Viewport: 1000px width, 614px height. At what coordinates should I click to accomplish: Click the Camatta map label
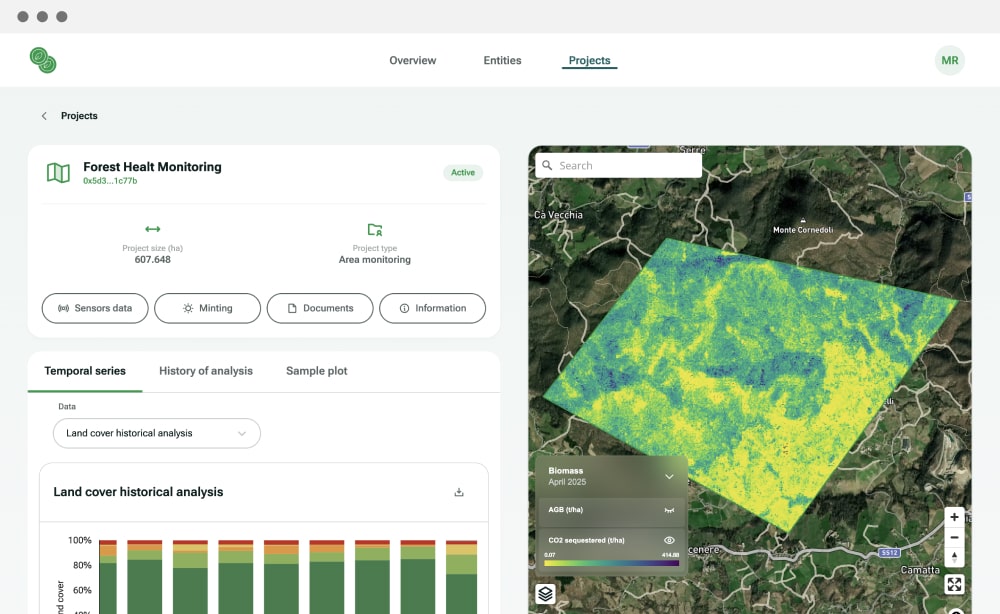(920, 570)
